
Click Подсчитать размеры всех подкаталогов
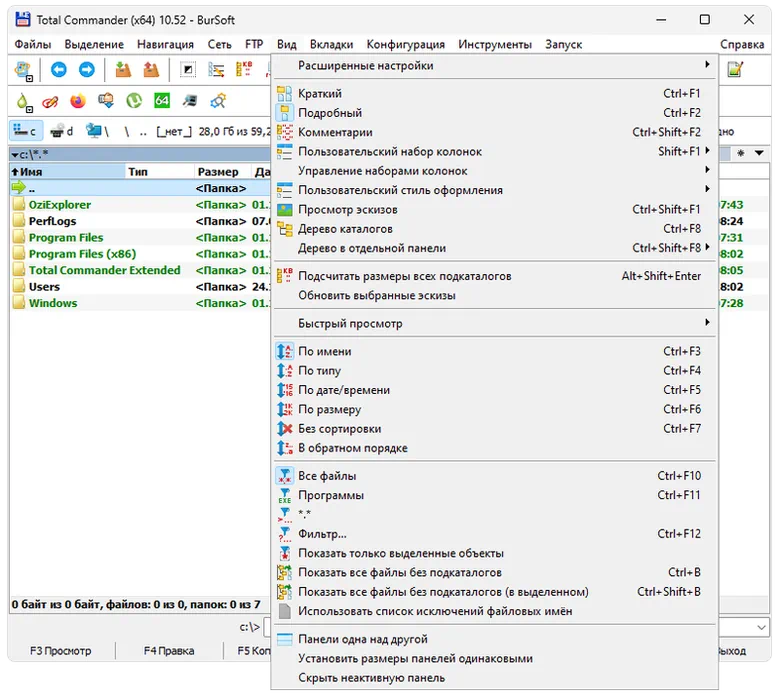tap(494, 276)
